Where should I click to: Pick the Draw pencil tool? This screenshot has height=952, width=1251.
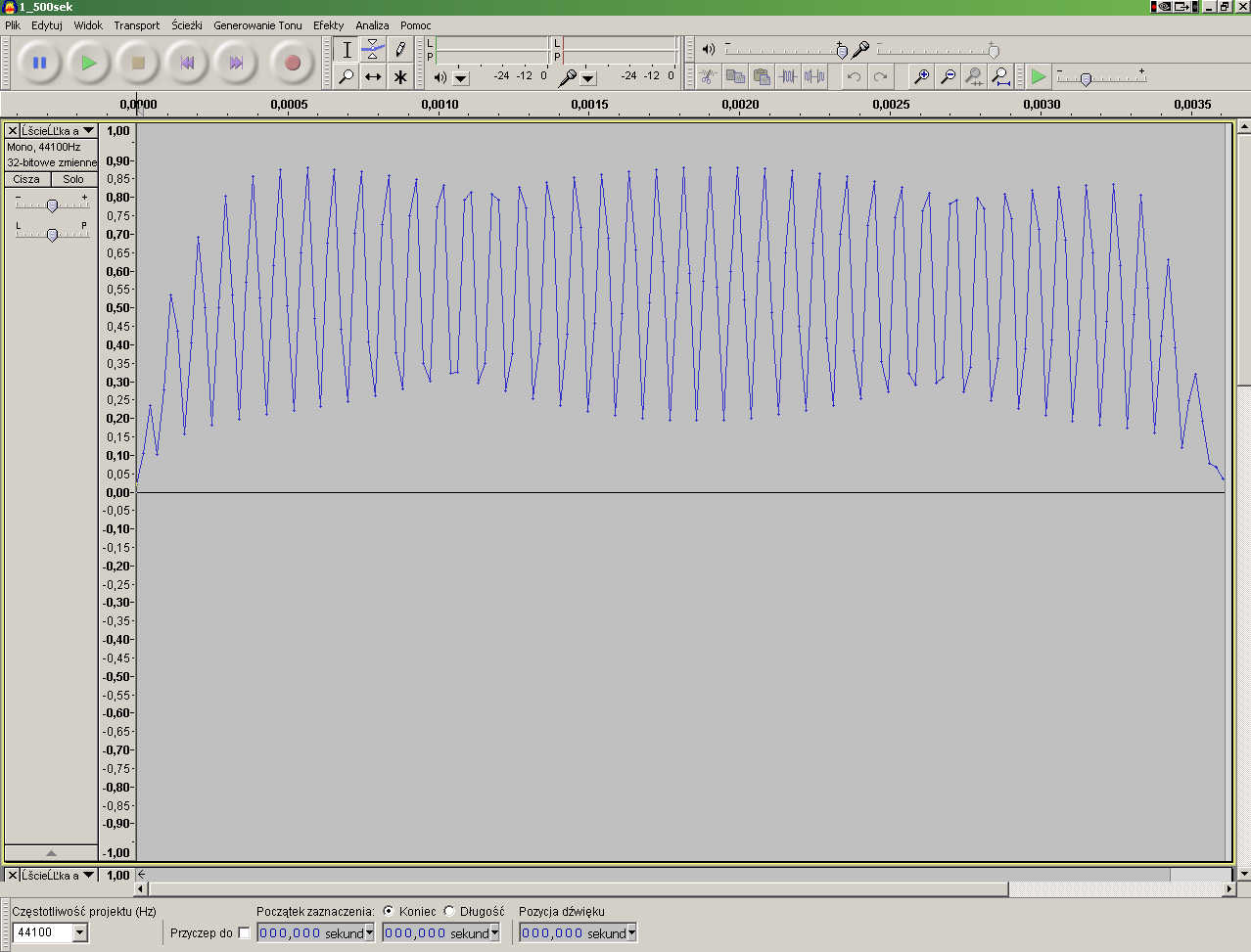pos(400,49)
